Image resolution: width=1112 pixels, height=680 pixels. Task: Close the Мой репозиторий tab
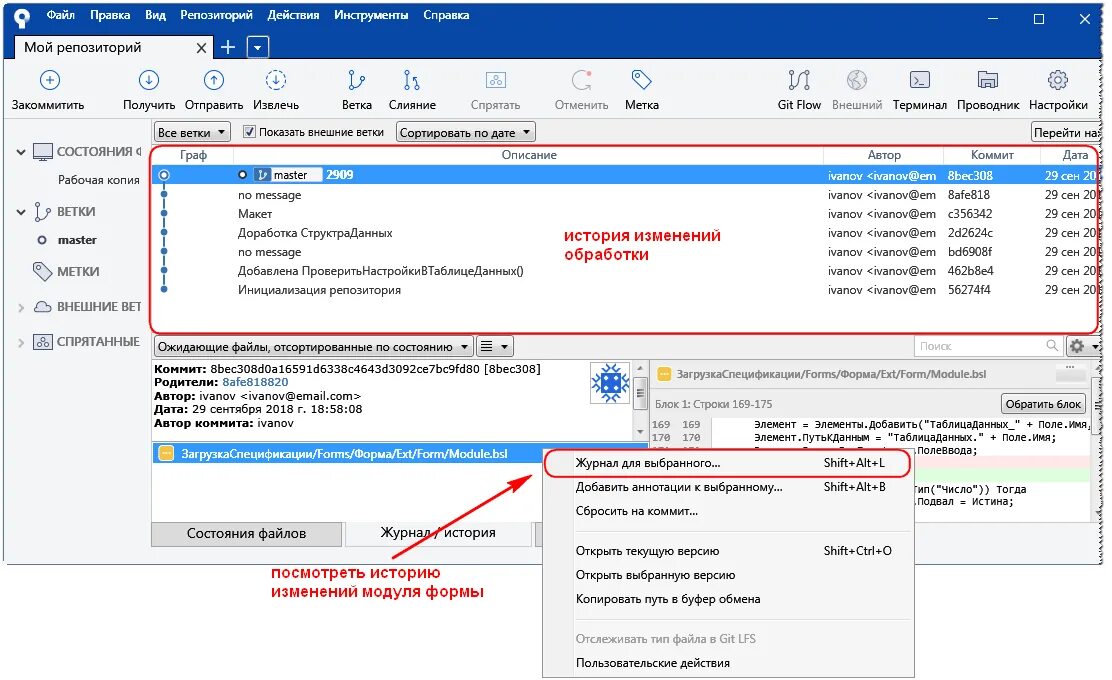(x=201, y=48)
